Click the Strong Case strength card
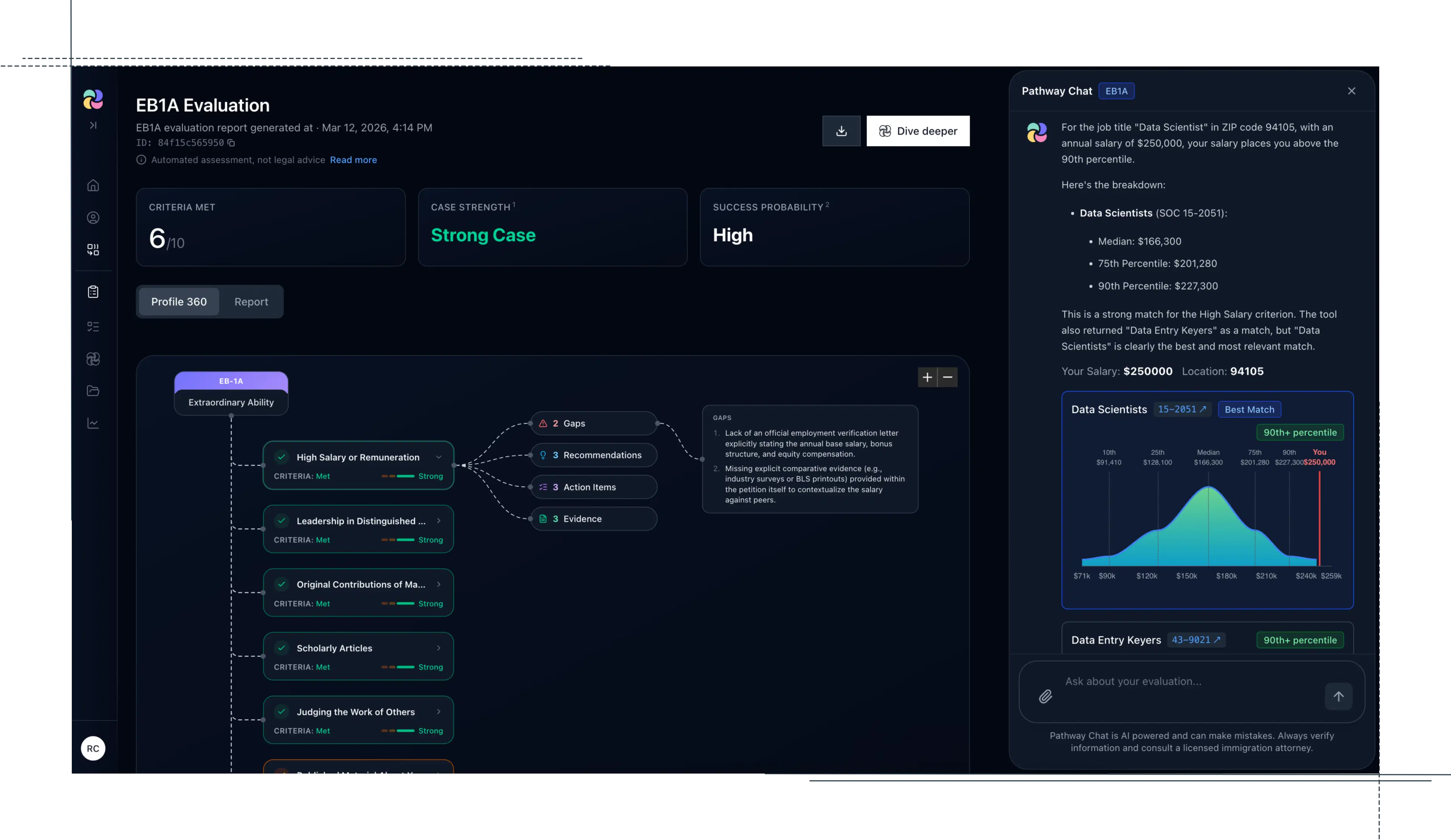 (x=552, y=227)
